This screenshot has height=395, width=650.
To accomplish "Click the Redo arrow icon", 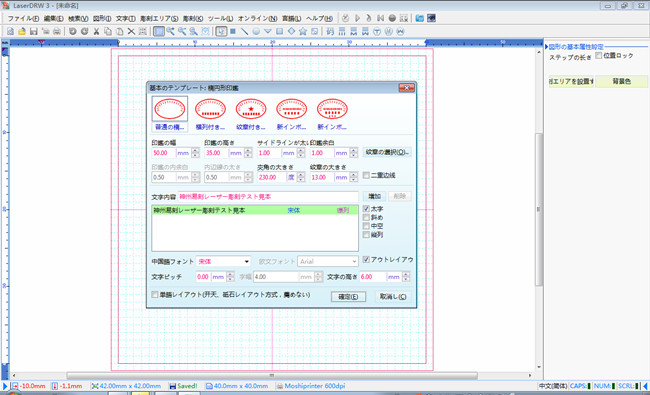I will 85,32.
